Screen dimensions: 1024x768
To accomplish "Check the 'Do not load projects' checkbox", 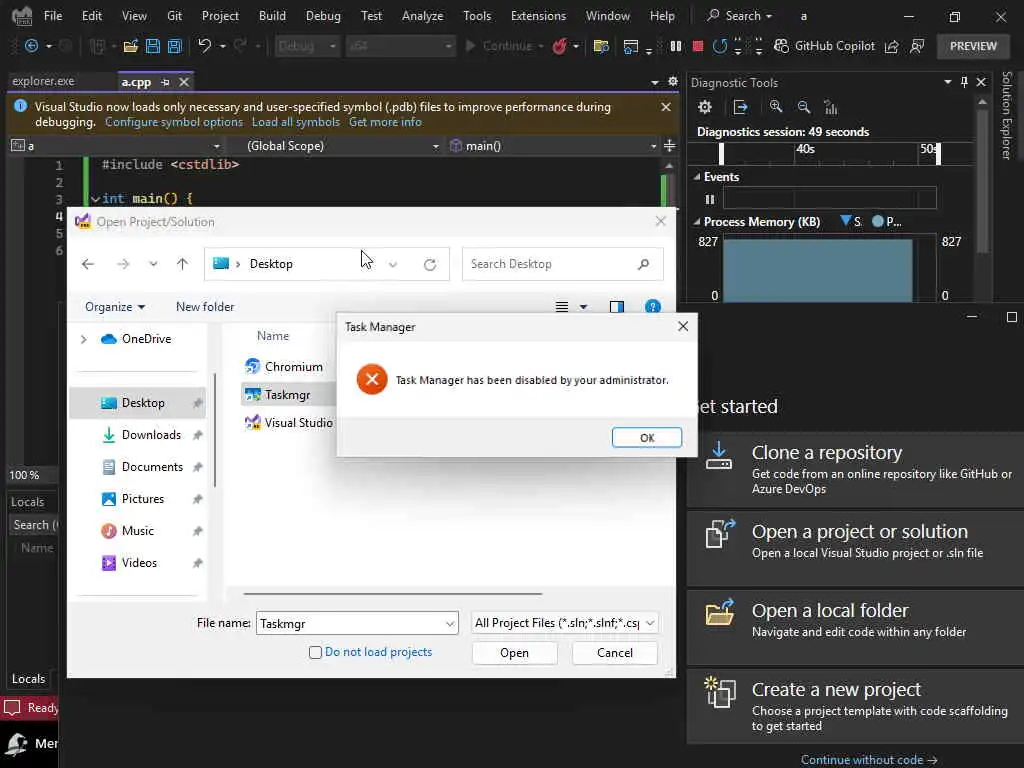I will click(x=315, y=652).
